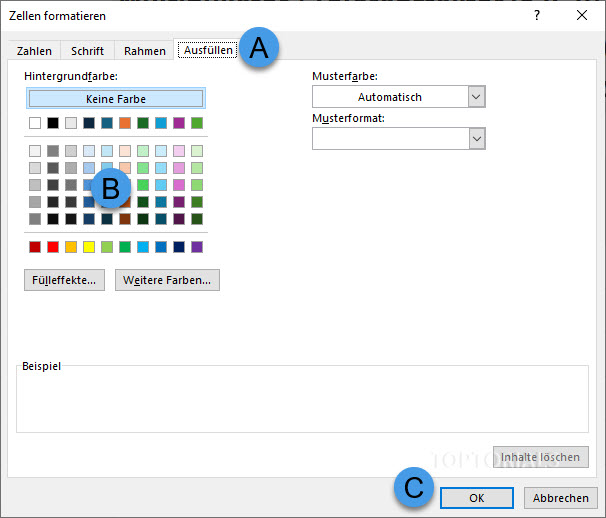Choose the black swatch in top color row

click(x=53, y=123)
